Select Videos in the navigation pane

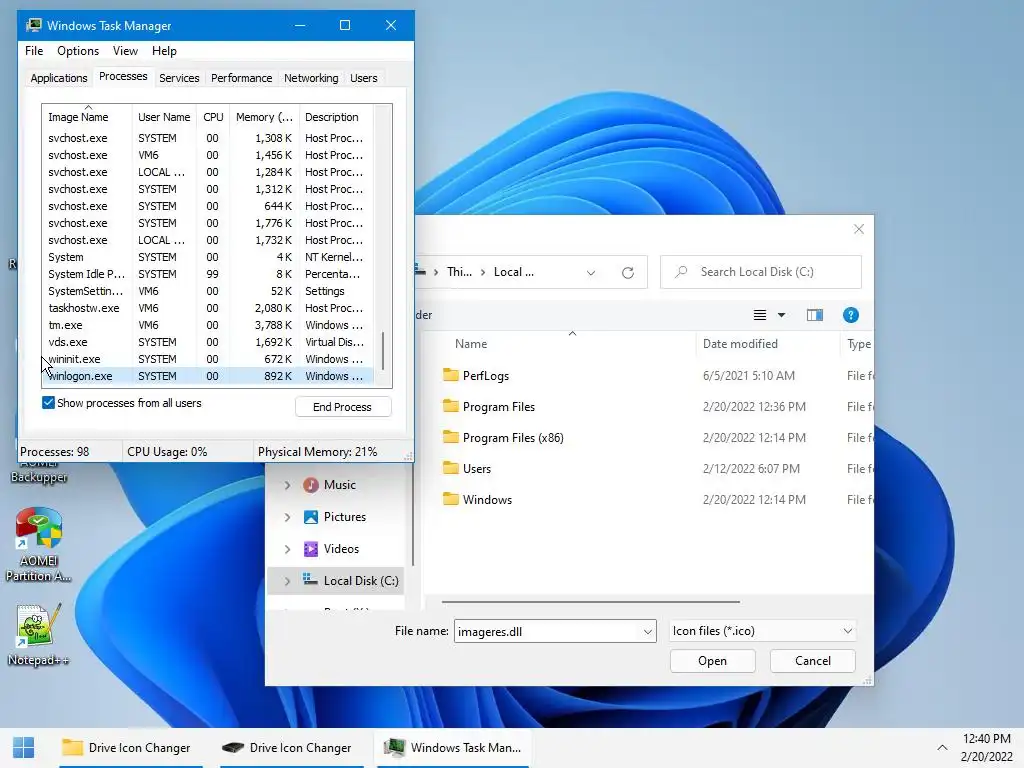click(341, 549)
